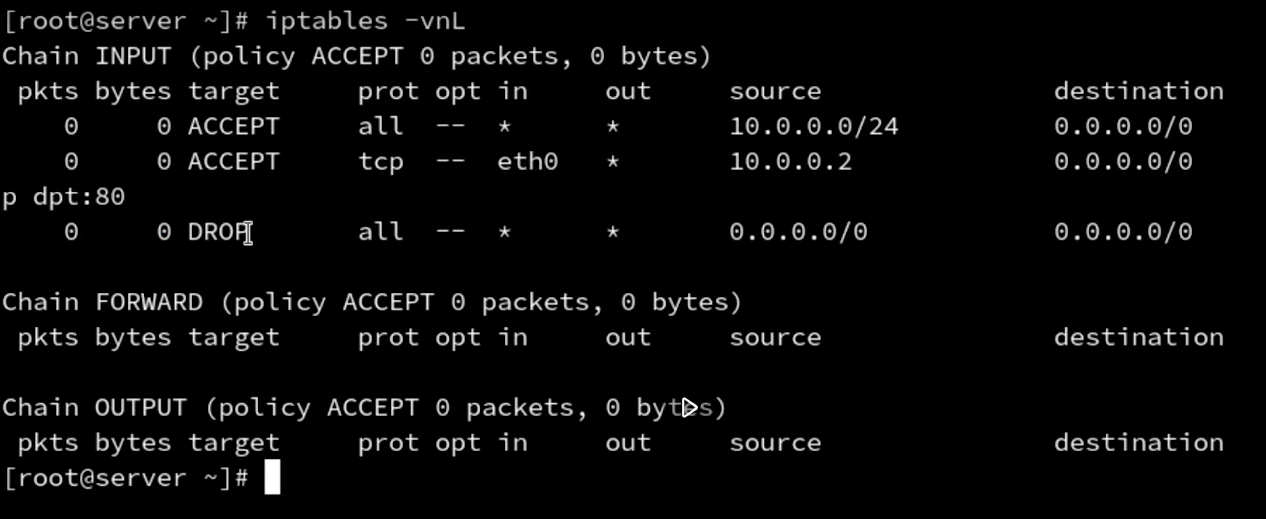Select the 10.0.0.0/24 source address
Viewport: 1266px width, 519px height.
tap(813, 127)
